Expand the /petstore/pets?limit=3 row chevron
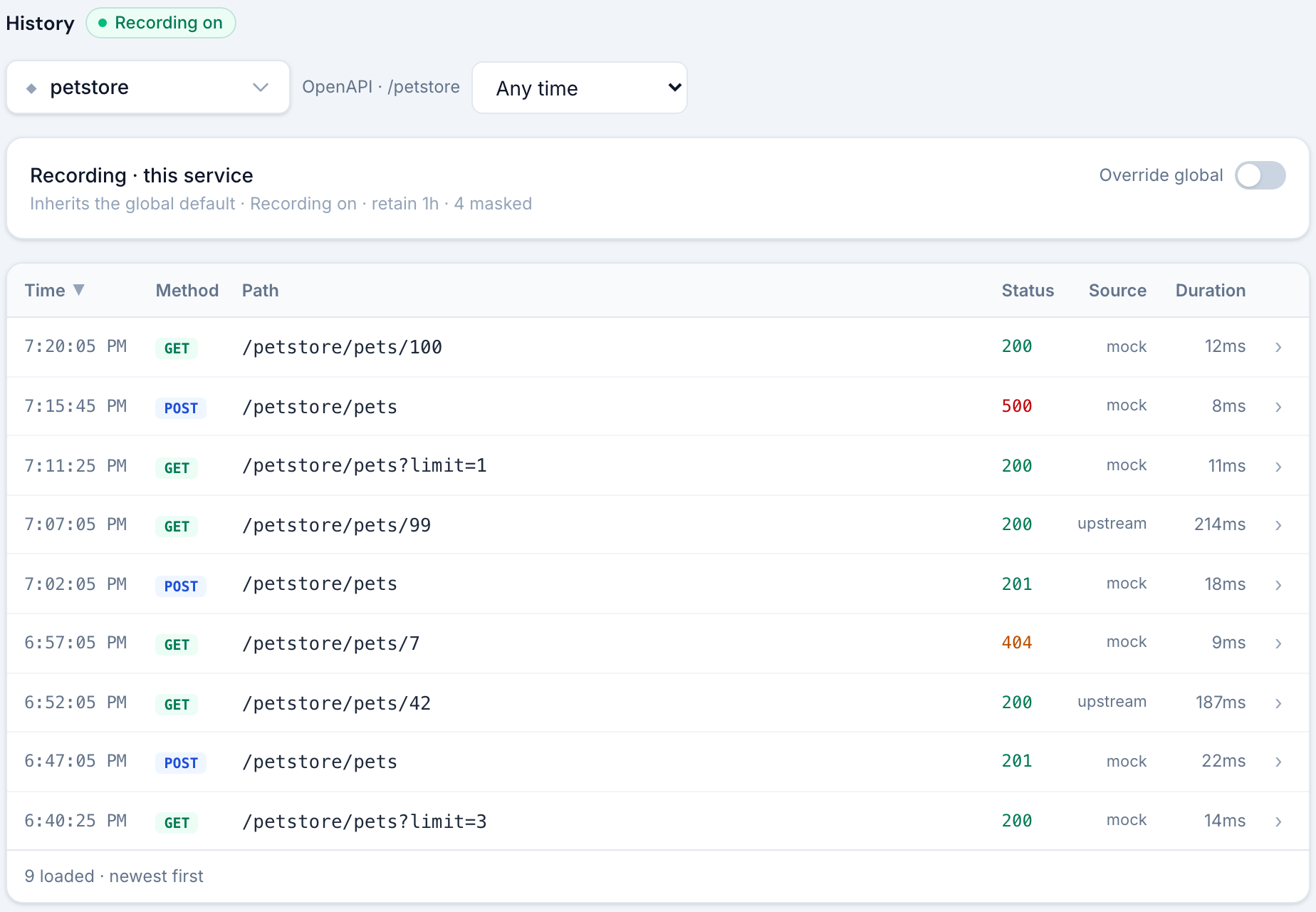The height and width of the screenshot is (912, 1316). (x=1278, y=822)
